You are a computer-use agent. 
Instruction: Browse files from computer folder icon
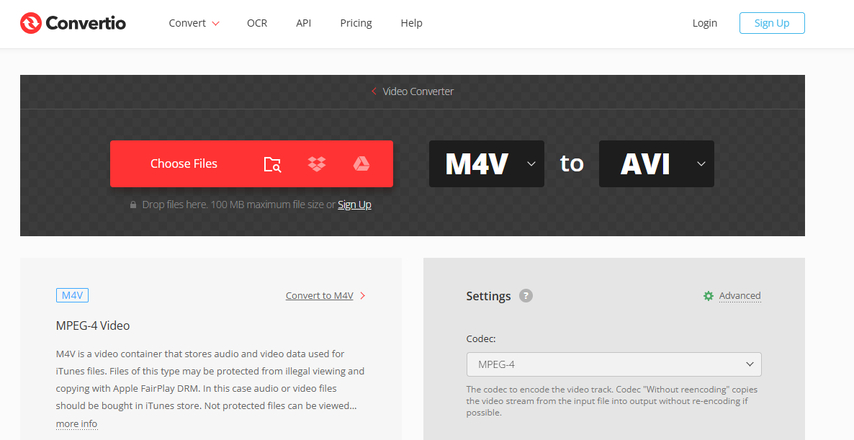pyautogui.click(x=272, y=164)
